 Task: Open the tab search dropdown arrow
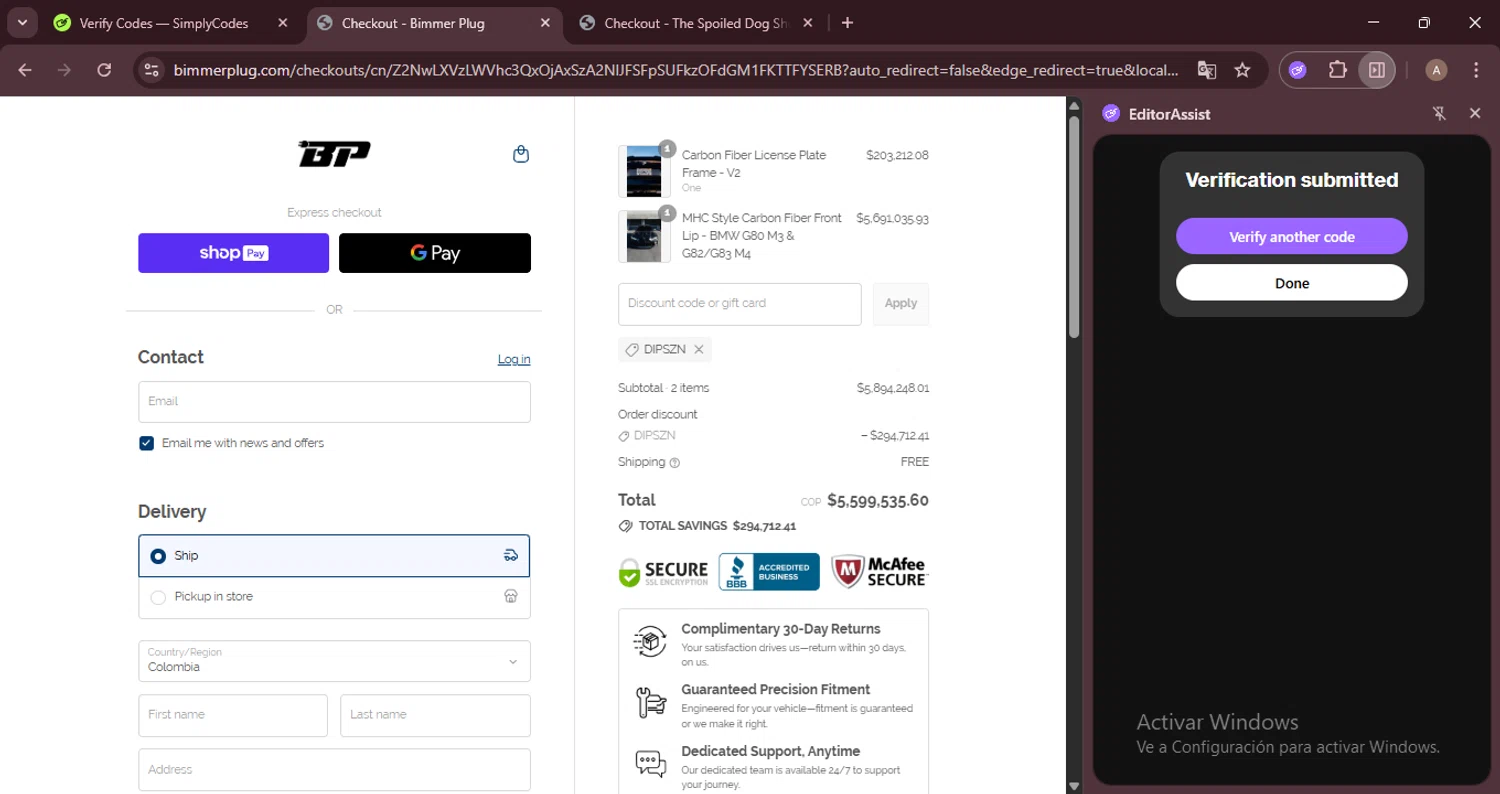(21, 23)
